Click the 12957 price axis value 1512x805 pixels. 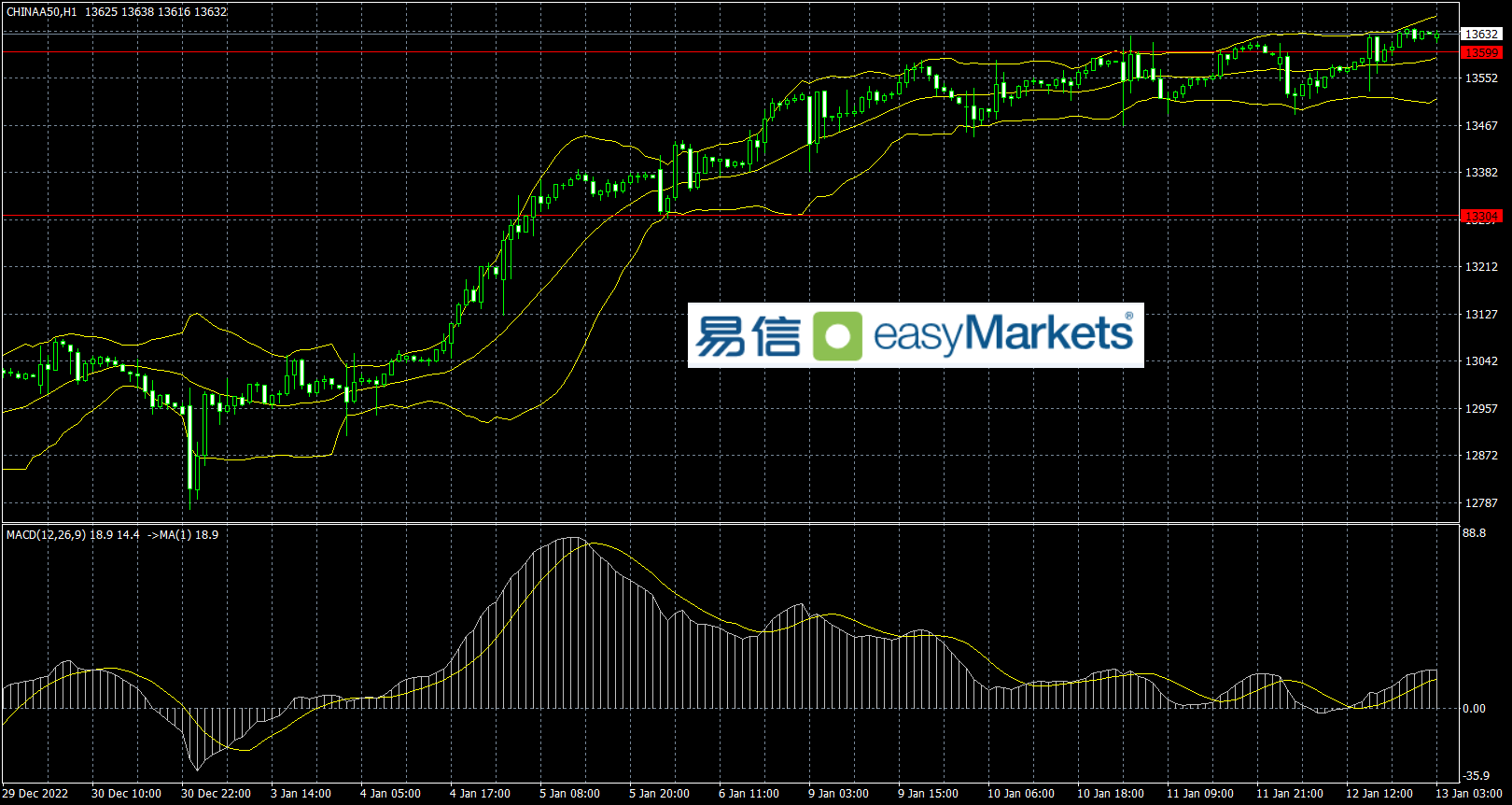(x=1481, y=409)
